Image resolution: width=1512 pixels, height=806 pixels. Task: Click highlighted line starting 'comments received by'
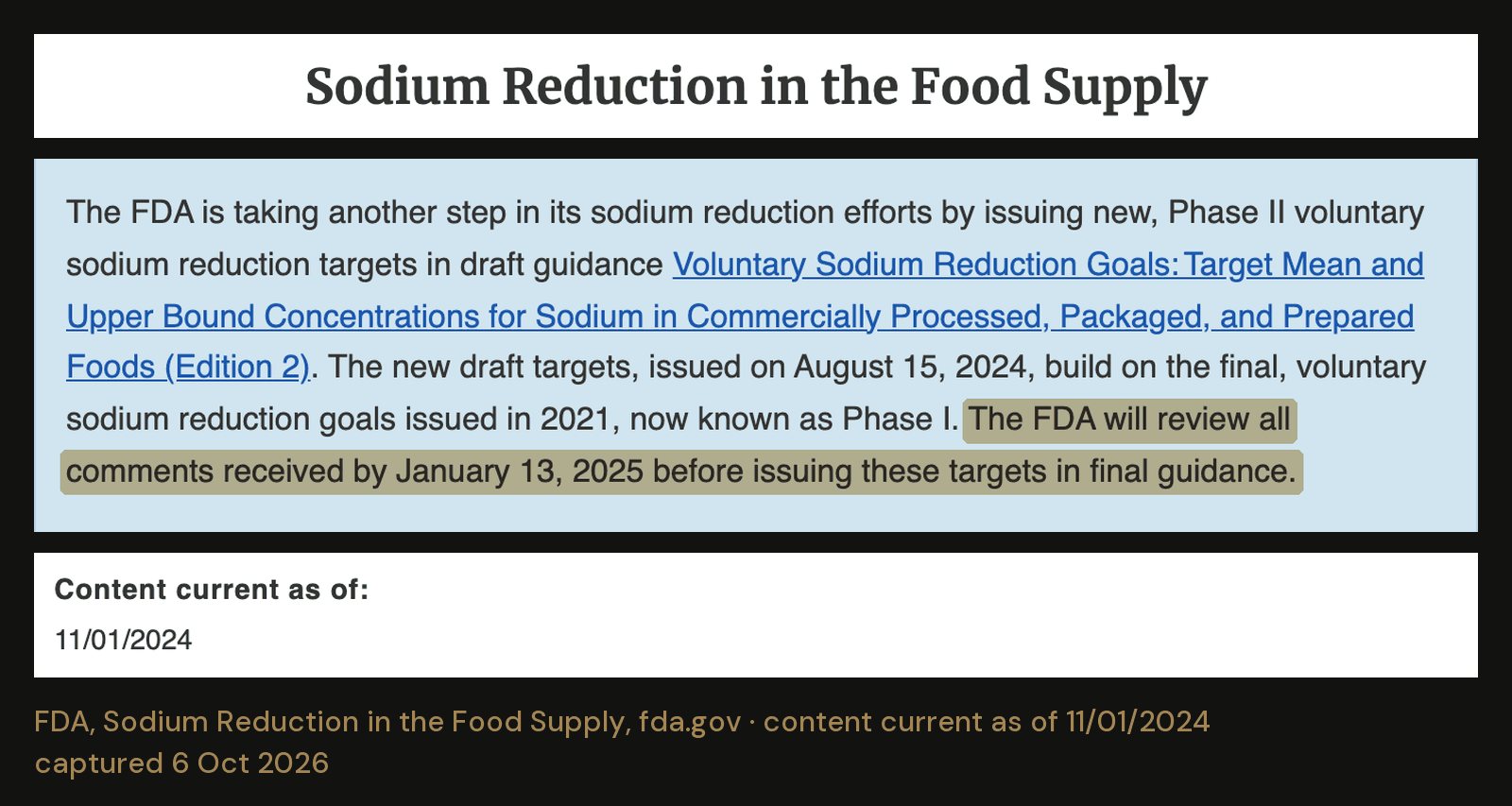coord(681,471)
